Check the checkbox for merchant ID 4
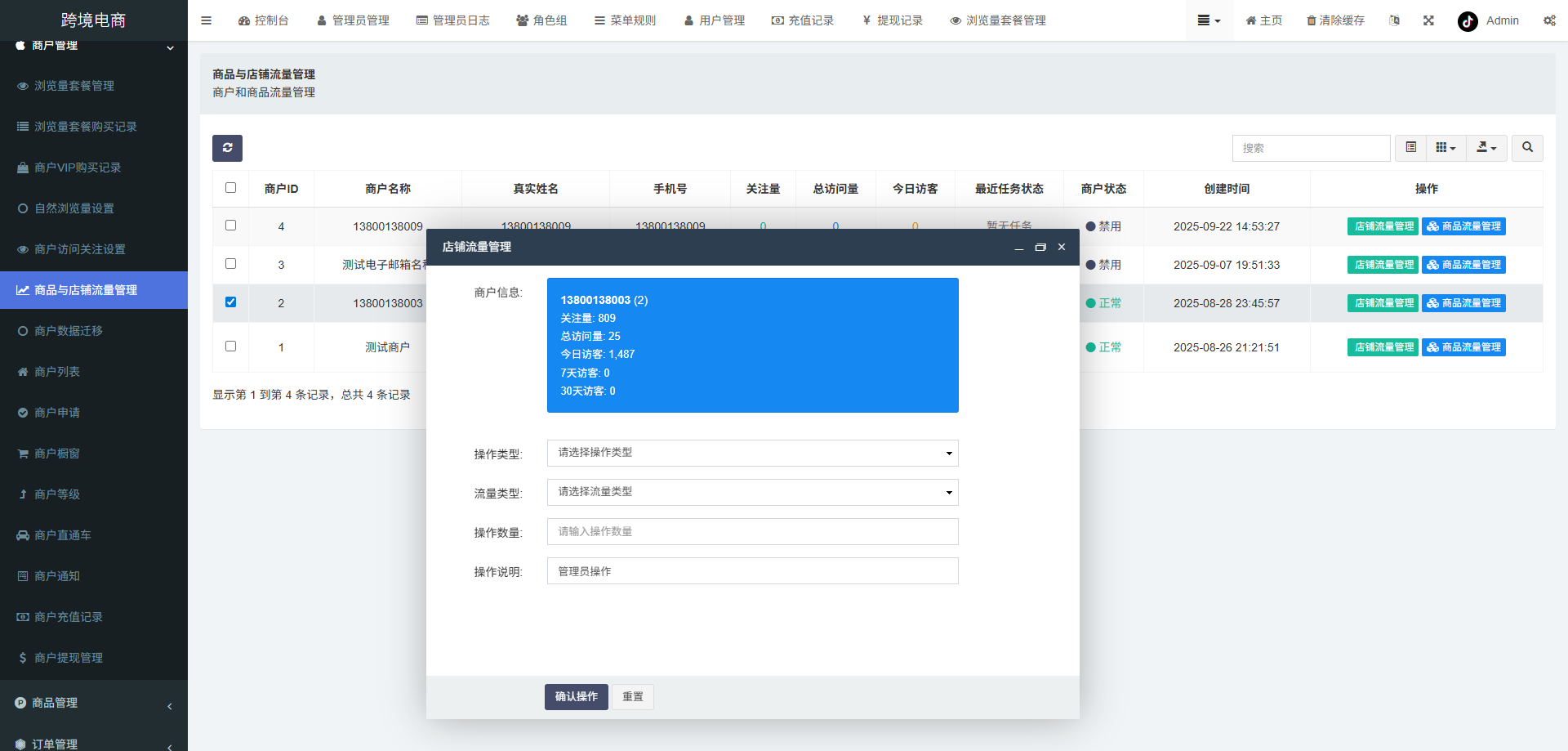Viewport: 1568px width, 751px height. (x=231, y=226)
